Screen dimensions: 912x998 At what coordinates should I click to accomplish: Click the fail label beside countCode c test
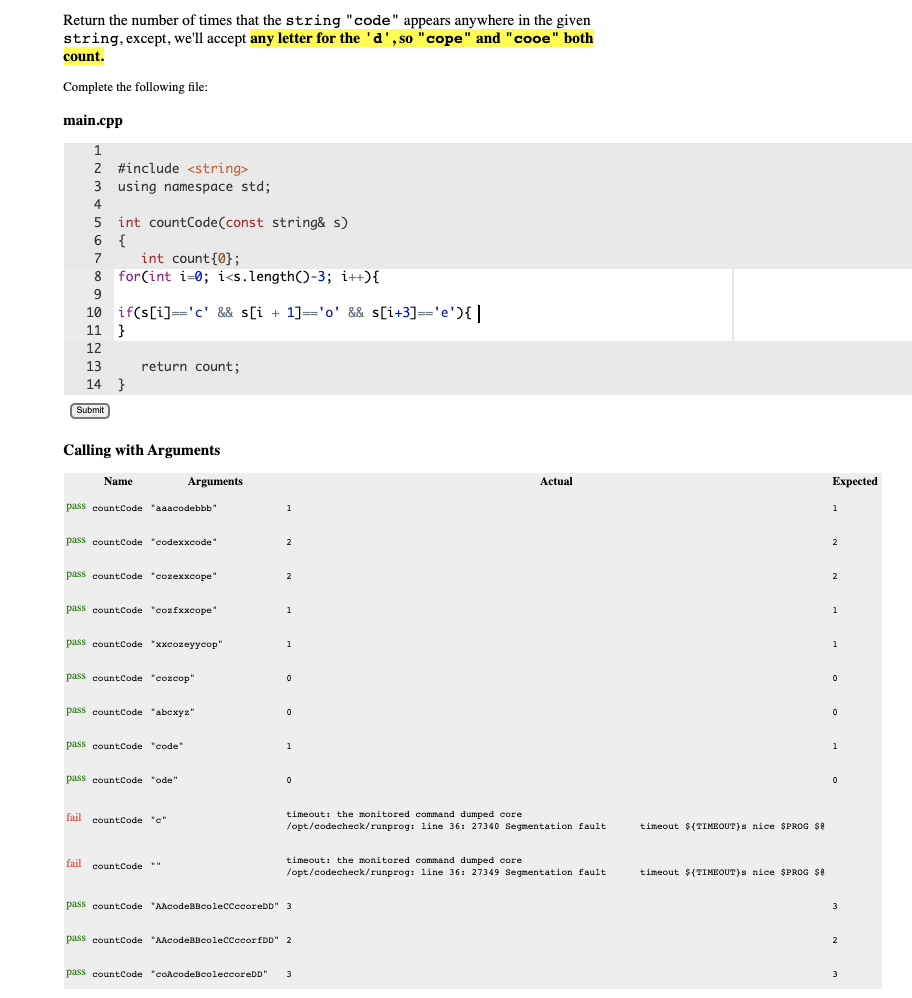pos(73,819)
